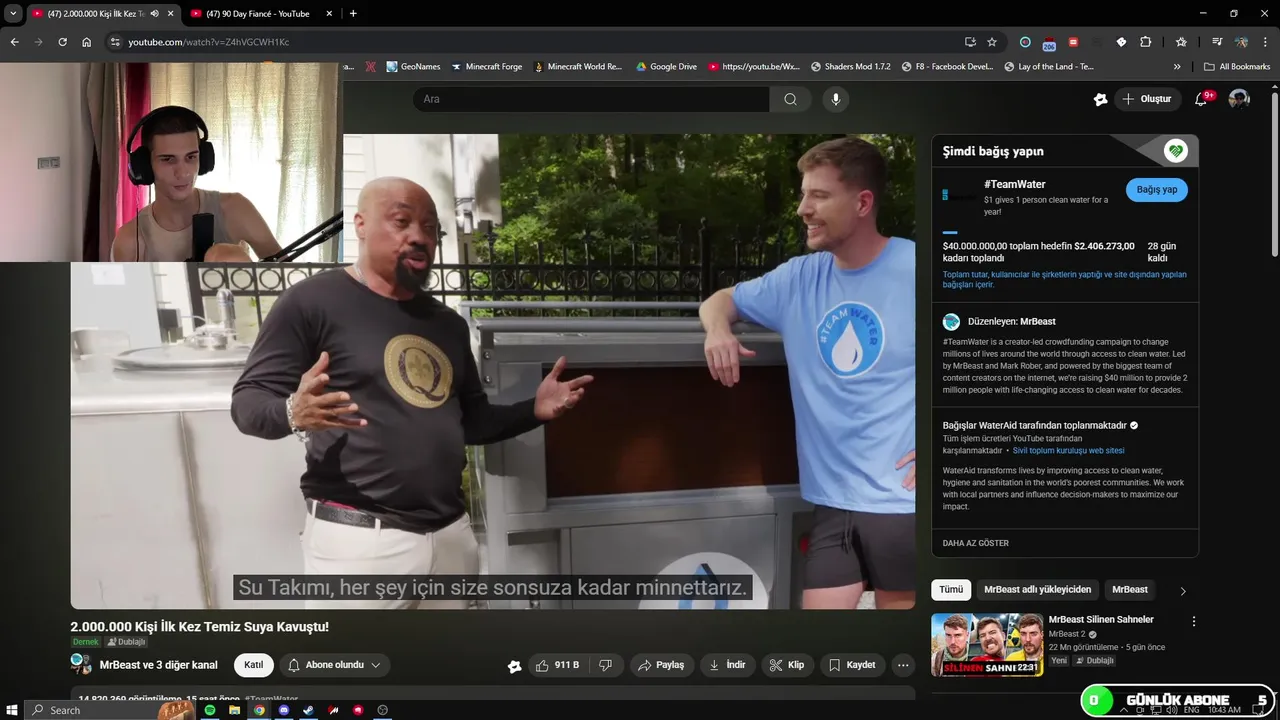Open the YouTube notifications bell
This screenshot has width=1280, height=720.
[1201, 99]
